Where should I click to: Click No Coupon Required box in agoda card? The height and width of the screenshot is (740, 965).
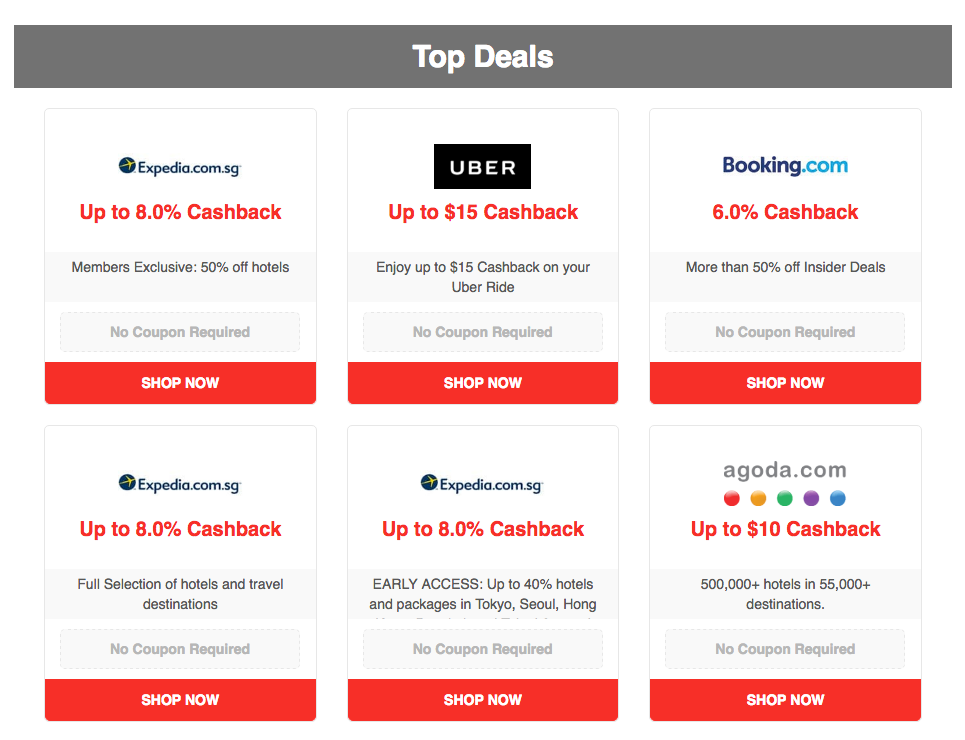pyautogui.click(x=785, y=649)
